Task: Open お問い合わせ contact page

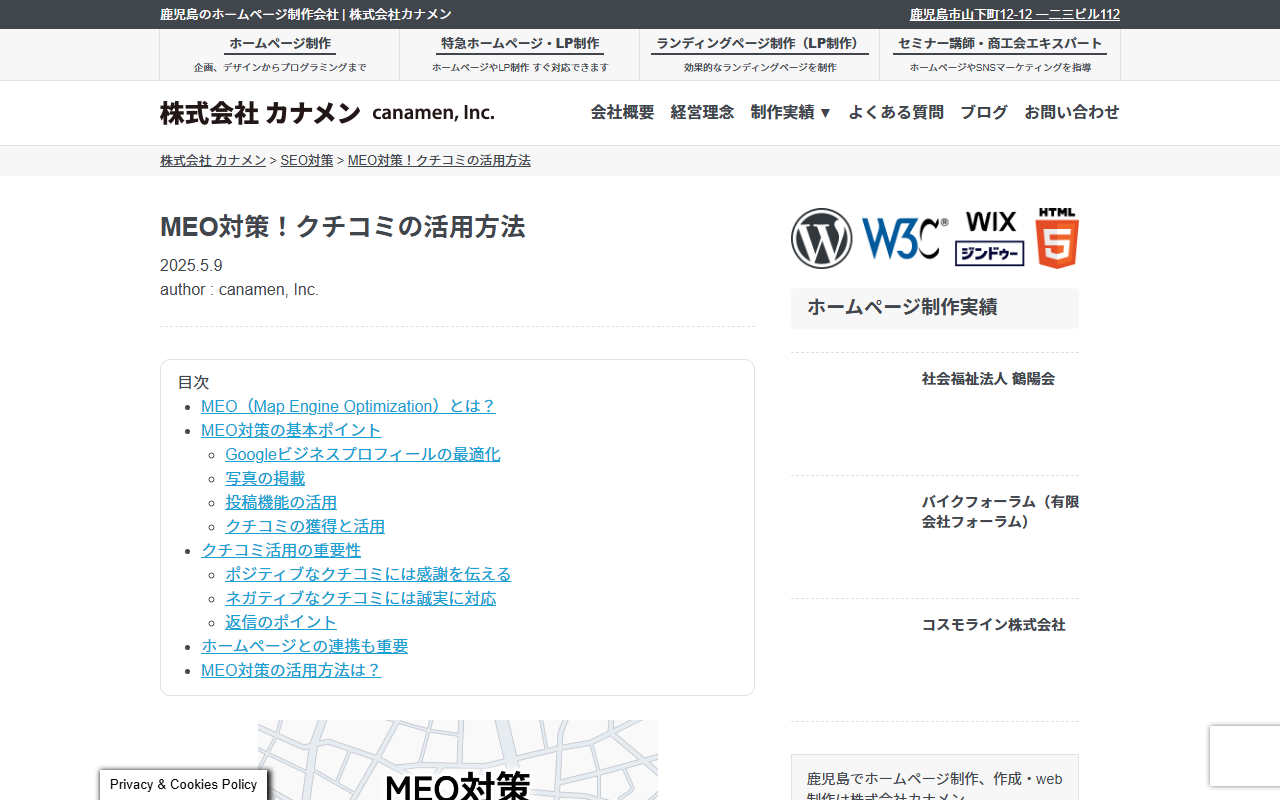Action: pos(1071,112)
